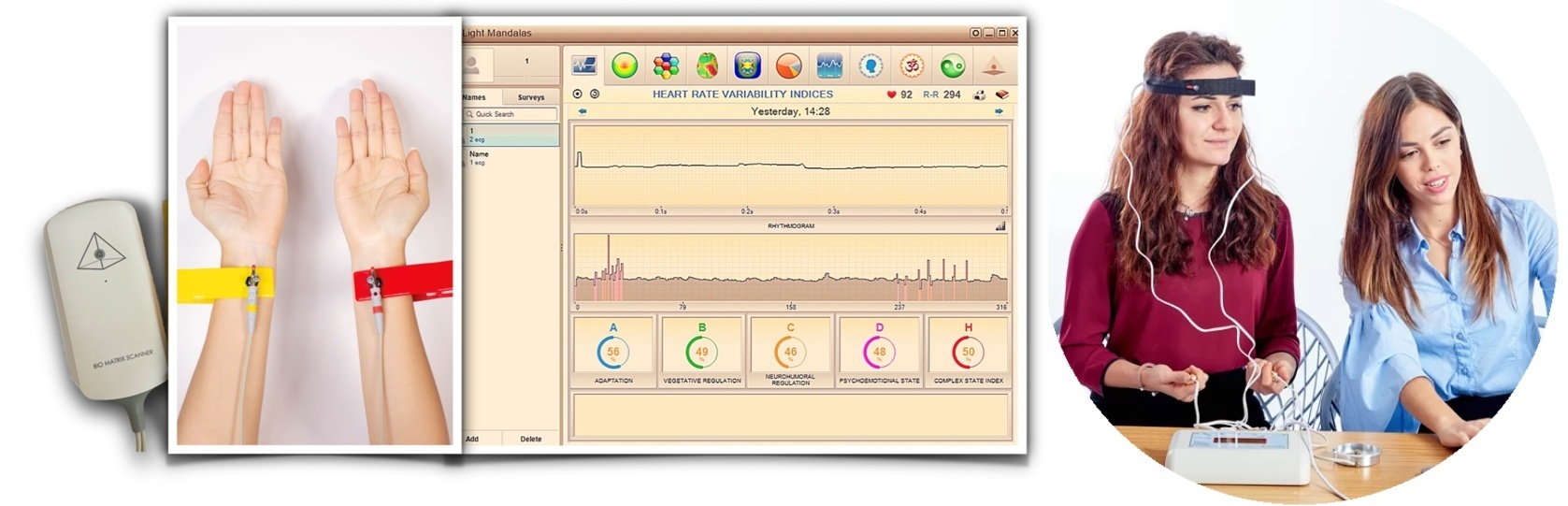The width and height of the screenshot is (1568, 506).
Task: Click the rhythmogram bar-chart histogram icon
Action: tap(1000, 226)
